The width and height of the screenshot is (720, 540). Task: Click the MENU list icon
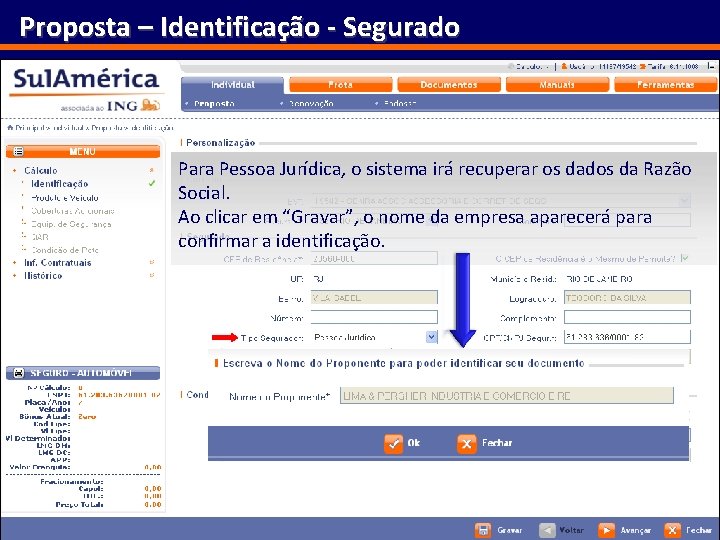18,151
